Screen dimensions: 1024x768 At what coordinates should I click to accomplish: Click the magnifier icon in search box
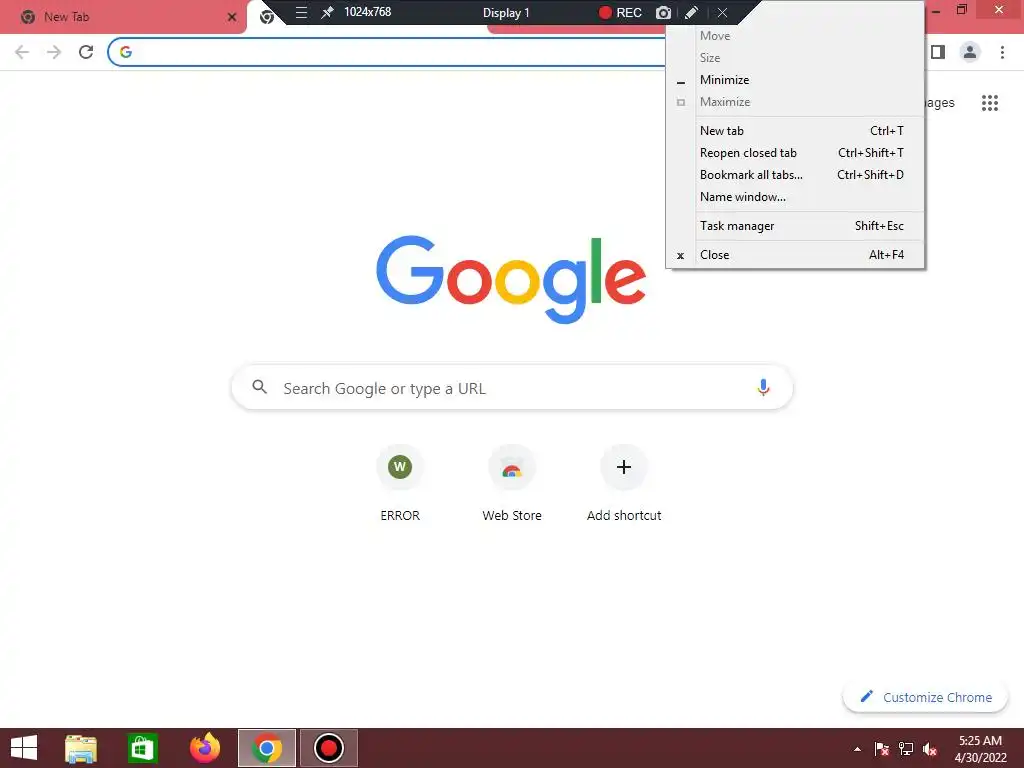(x=259, y=387)
